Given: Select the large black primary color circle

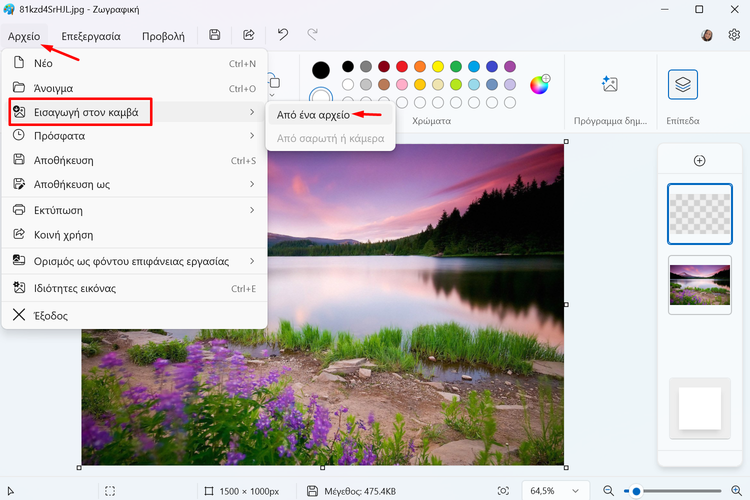Looking at the screenshot, I should (x=320, y=70).
